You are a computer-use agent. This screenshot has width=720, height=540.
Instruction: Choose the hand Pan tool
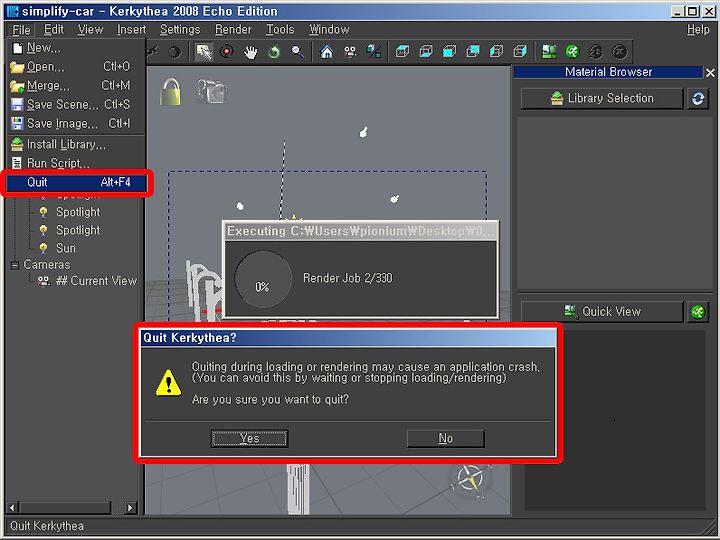(x=250, y=52)
